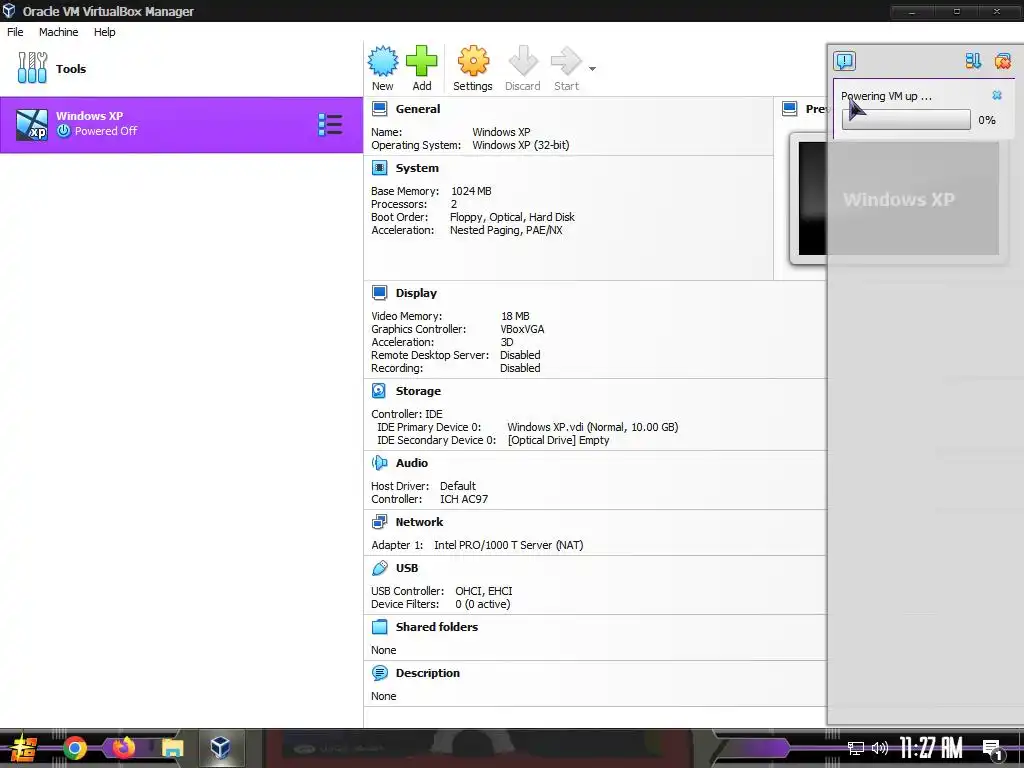The image size is (1024, 768).
Task: Open the Start button dropdown arrow
Action: 592,69
